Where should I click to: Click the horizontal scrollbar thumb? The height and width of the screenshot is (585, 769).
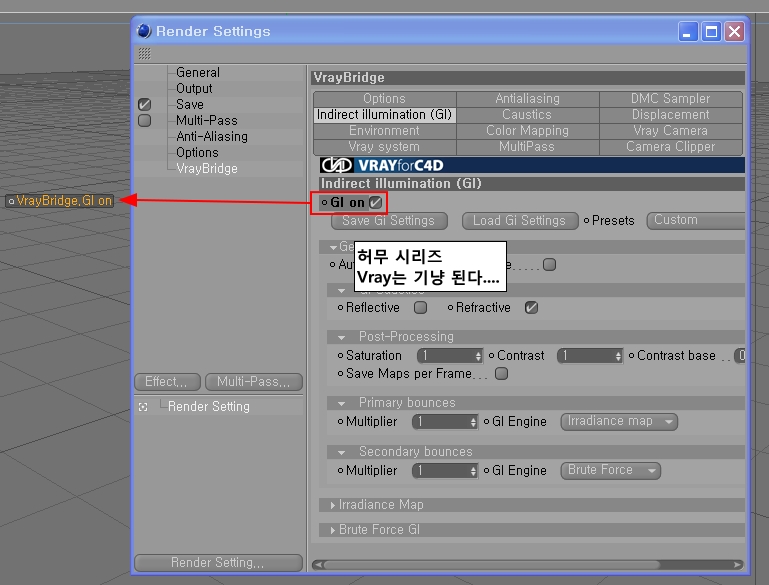point(492,565)
